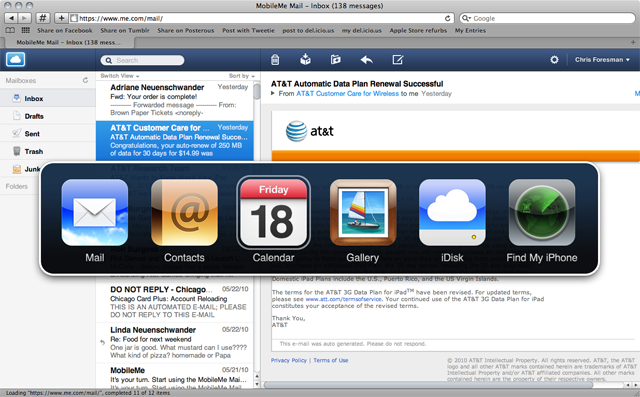
Task: Select the Sent mailbox
Action: [48, 133]
